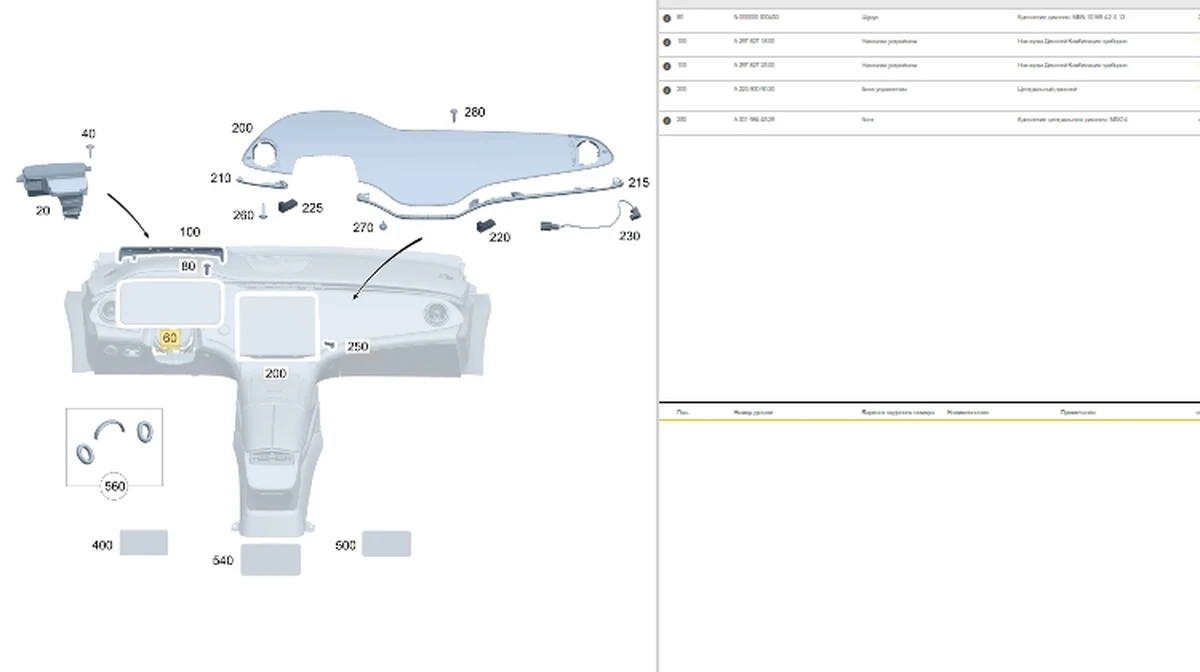This screenshot has height=672, width=1200.
Task: Click the info icon in the last parts row
Action: point(667,120)
